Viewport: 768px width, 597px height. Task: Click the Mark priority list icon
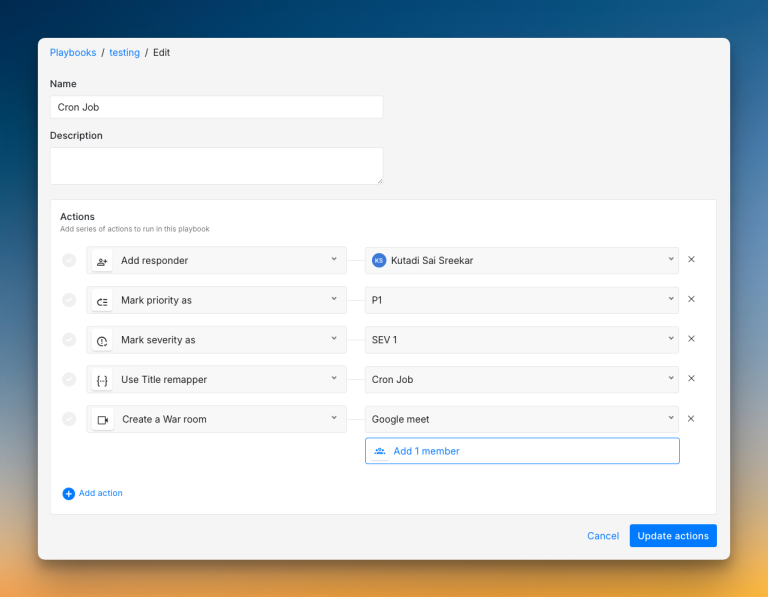(102, 301)
